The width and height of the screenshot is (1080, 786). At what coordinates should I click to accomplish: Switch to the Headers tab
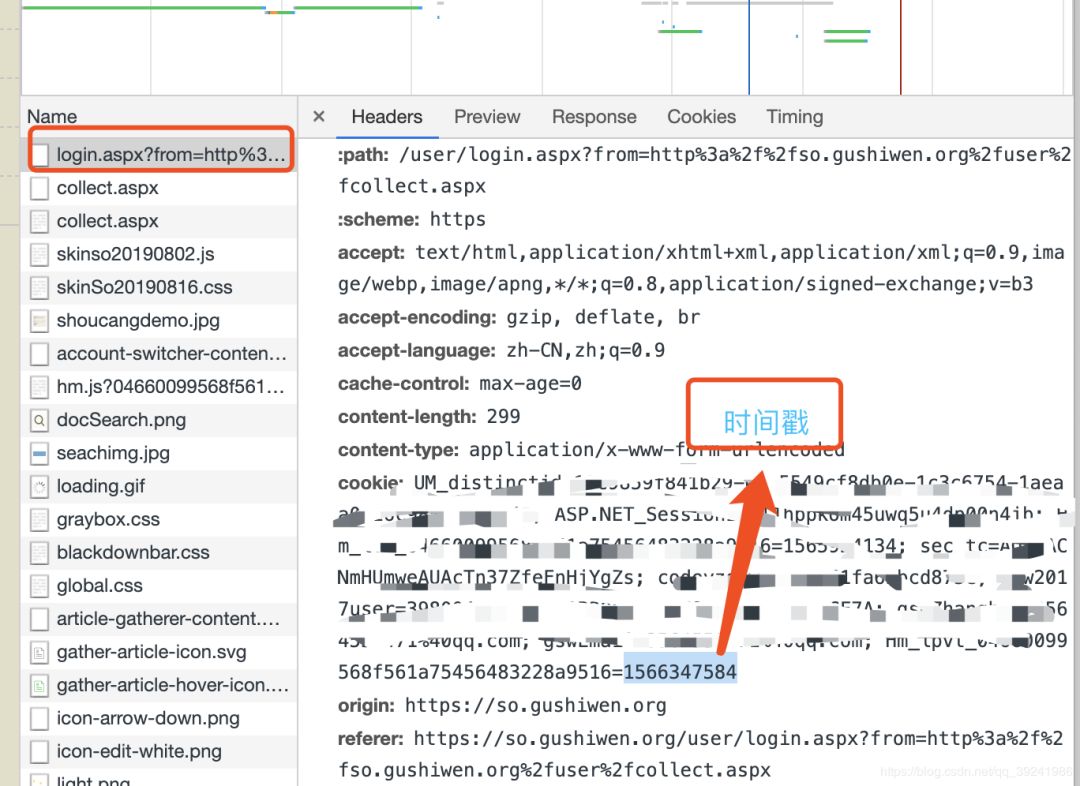coord(386,116)
